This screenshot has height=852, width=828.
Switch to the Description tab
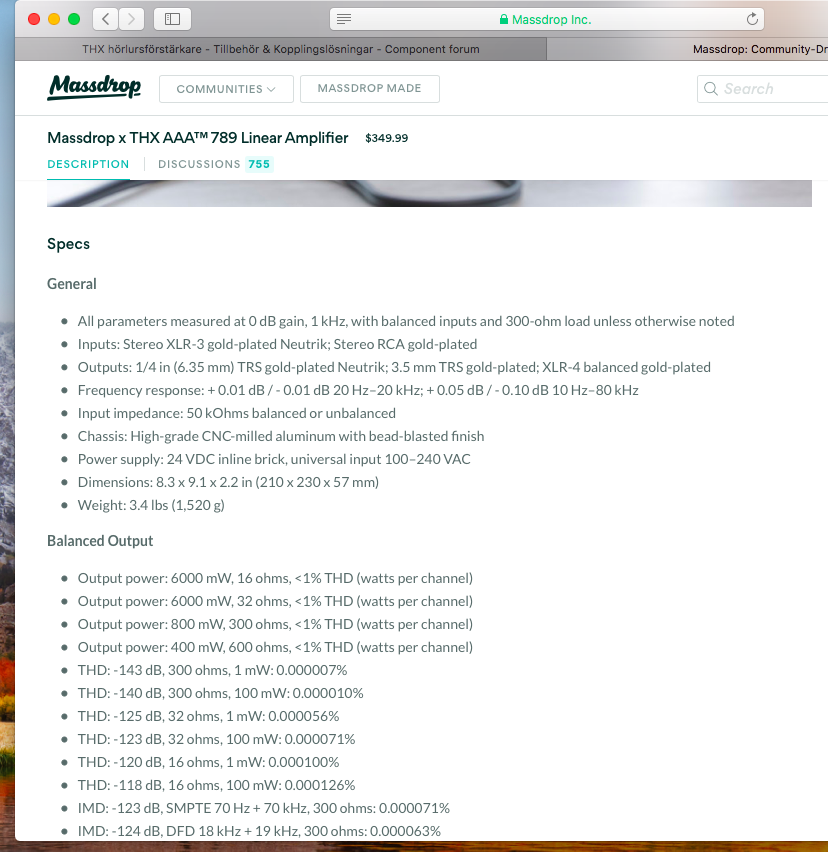click(x=88, y=164)
